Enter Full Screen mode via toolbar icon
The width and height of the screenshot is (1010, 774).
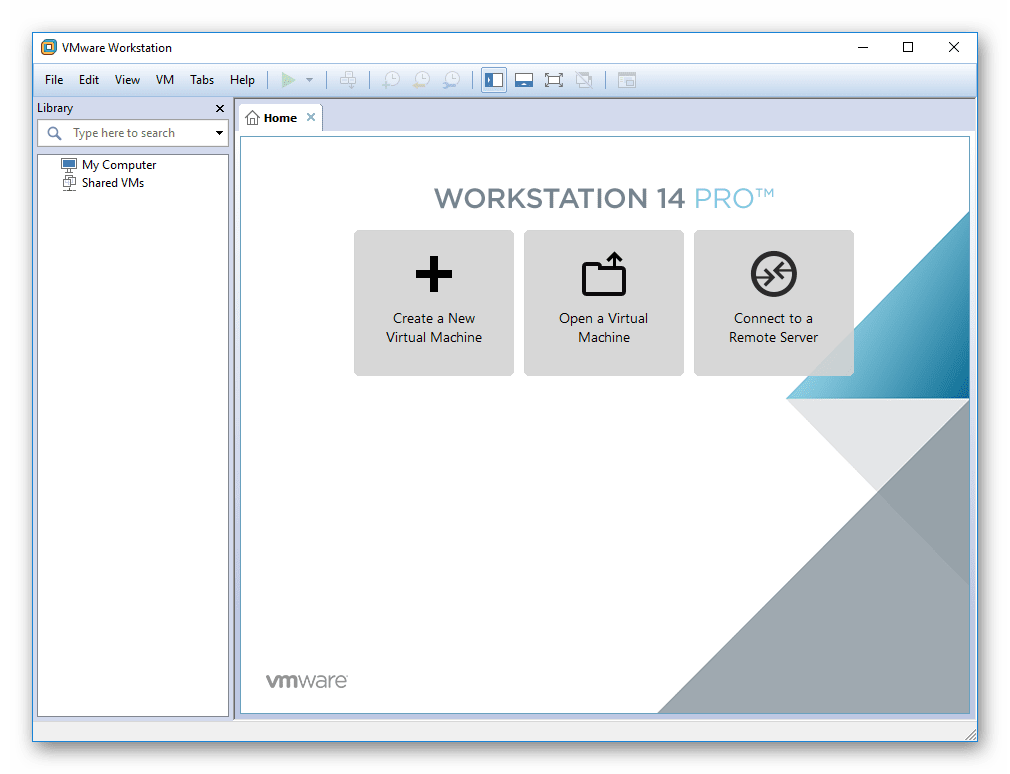[x=554, y=80]
